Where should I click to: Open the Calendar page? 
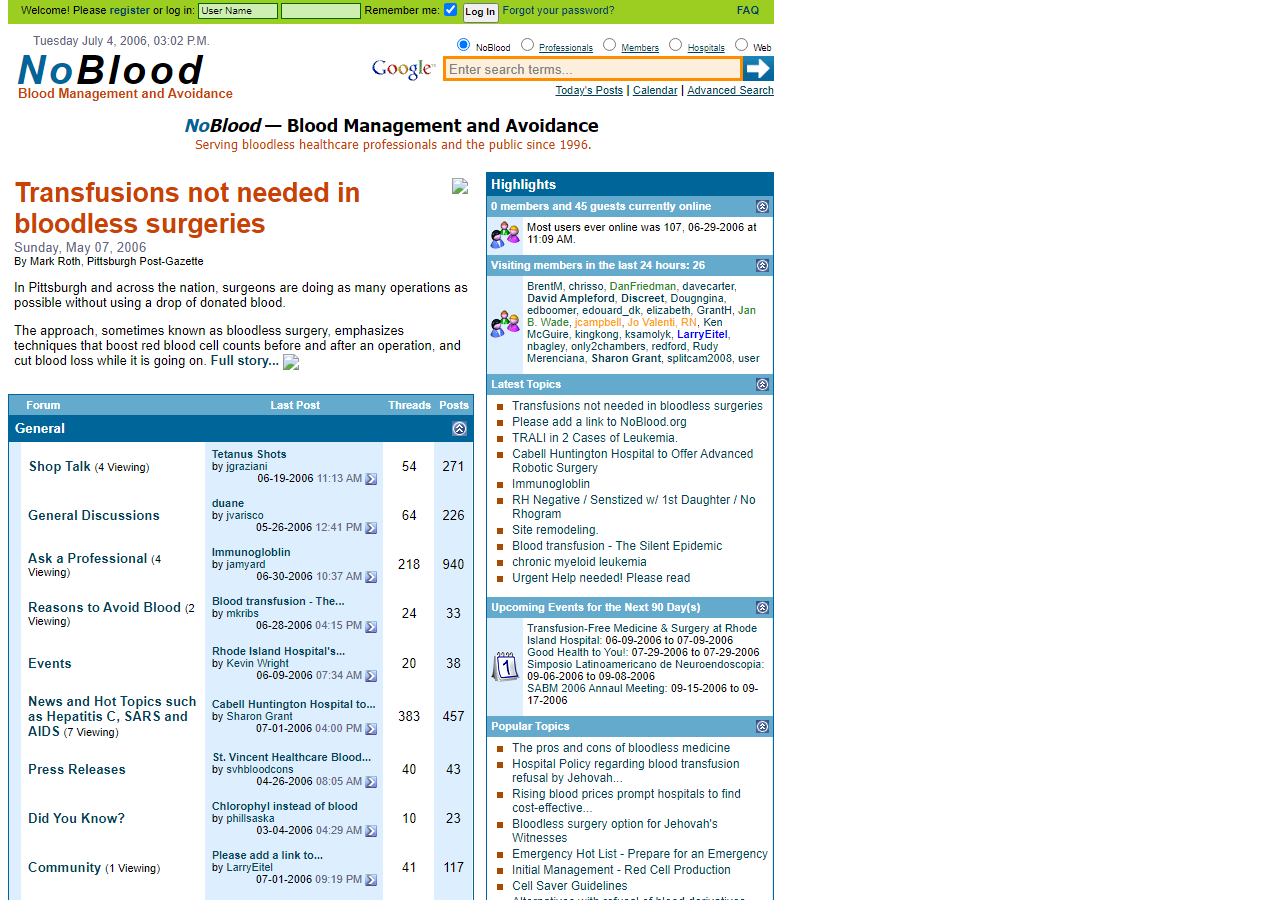pyautogui.click(x=655, y=90)
